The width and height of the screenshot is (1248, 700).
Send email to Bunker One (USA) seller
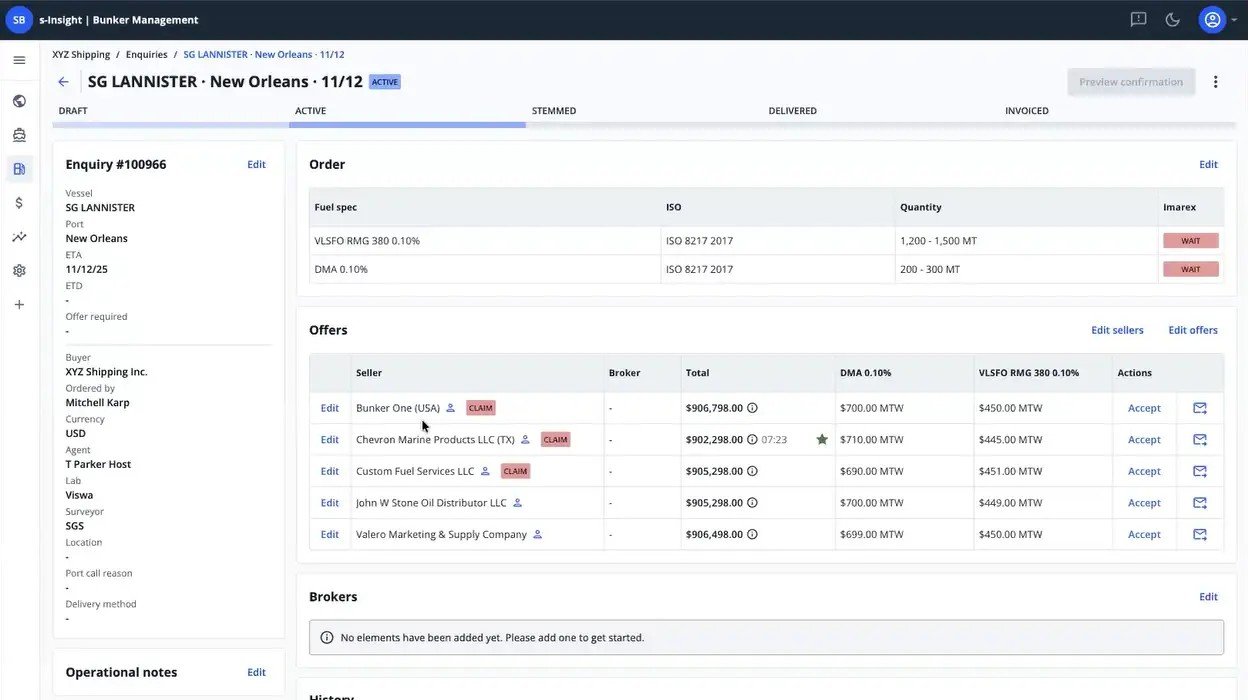(x=1200, y=408)
